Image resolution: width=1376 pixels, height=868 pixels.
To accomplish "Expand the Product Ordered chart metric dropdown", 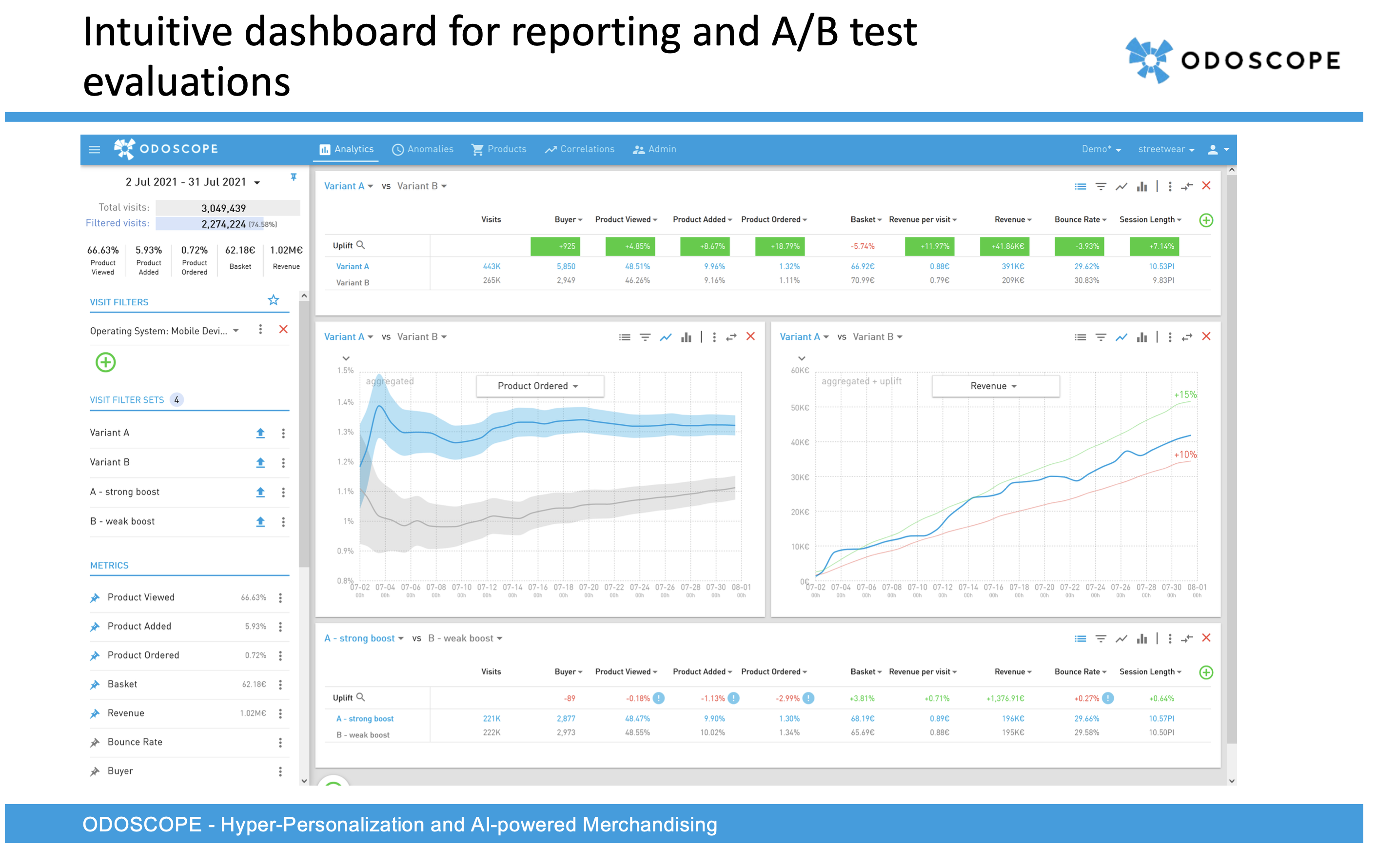I will pyautogui.click(x=539, y=386).
